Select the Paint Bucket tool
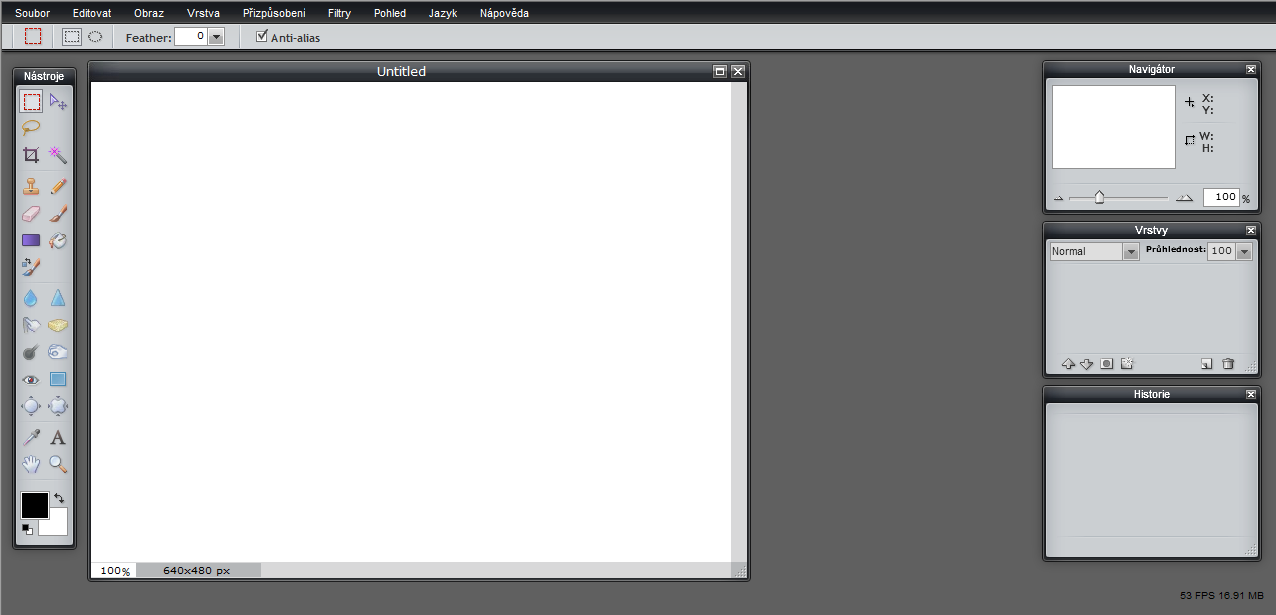1276x615 pixels. 58,240
